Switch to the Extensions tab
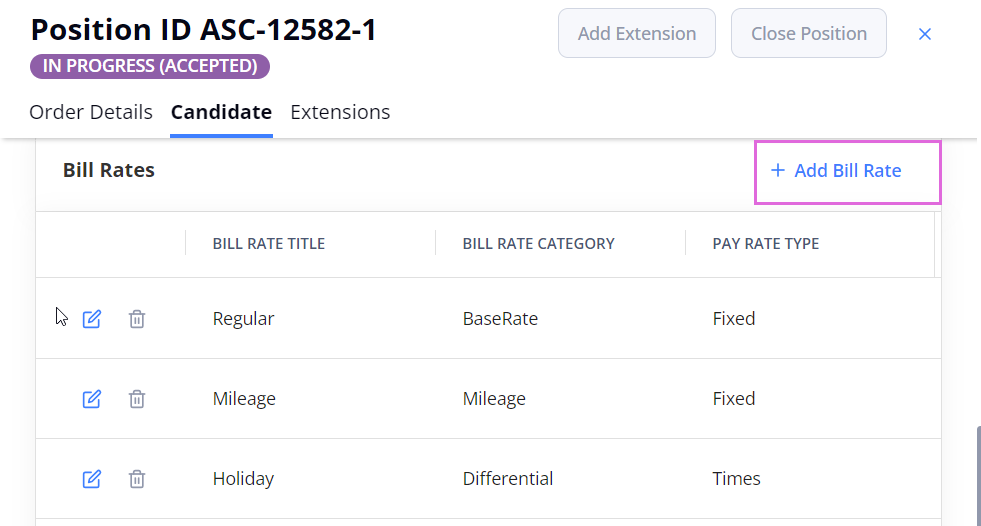This screenshot has width=981, height=526. [340, 112]
